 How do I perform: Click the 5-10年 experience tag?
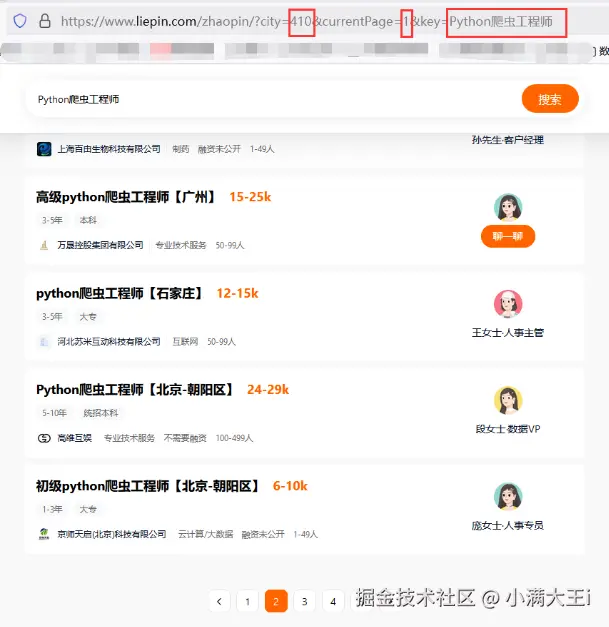(54, 413)
